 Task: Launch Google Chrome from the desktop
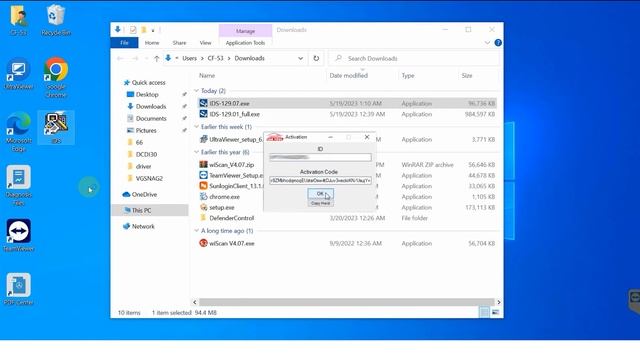[56, 78]
